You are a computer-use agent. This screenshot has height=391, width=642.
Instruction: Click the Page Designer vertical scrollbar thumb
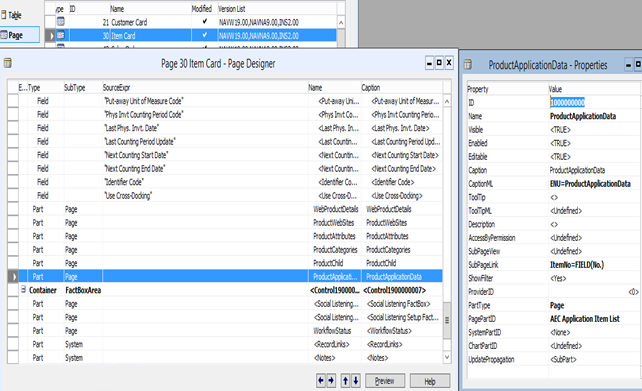point(447,320)
